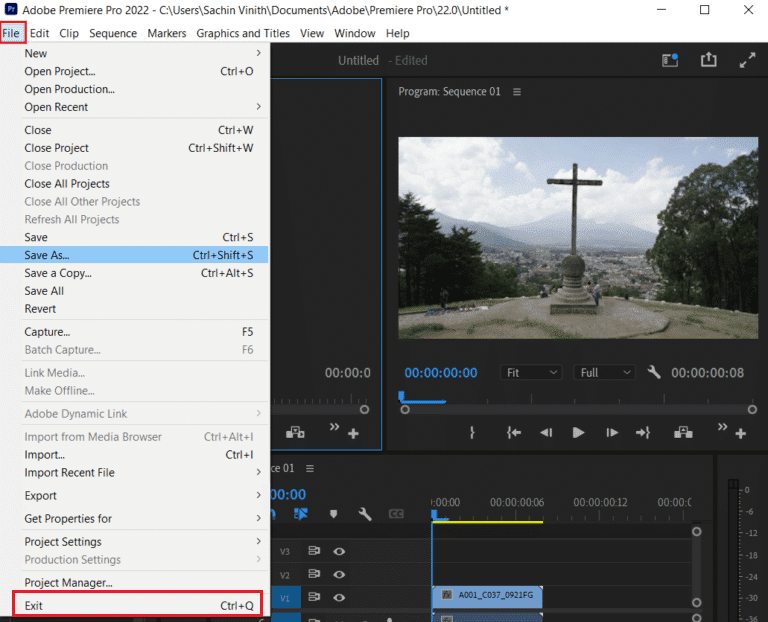Click Project Manager... entry

135,582
